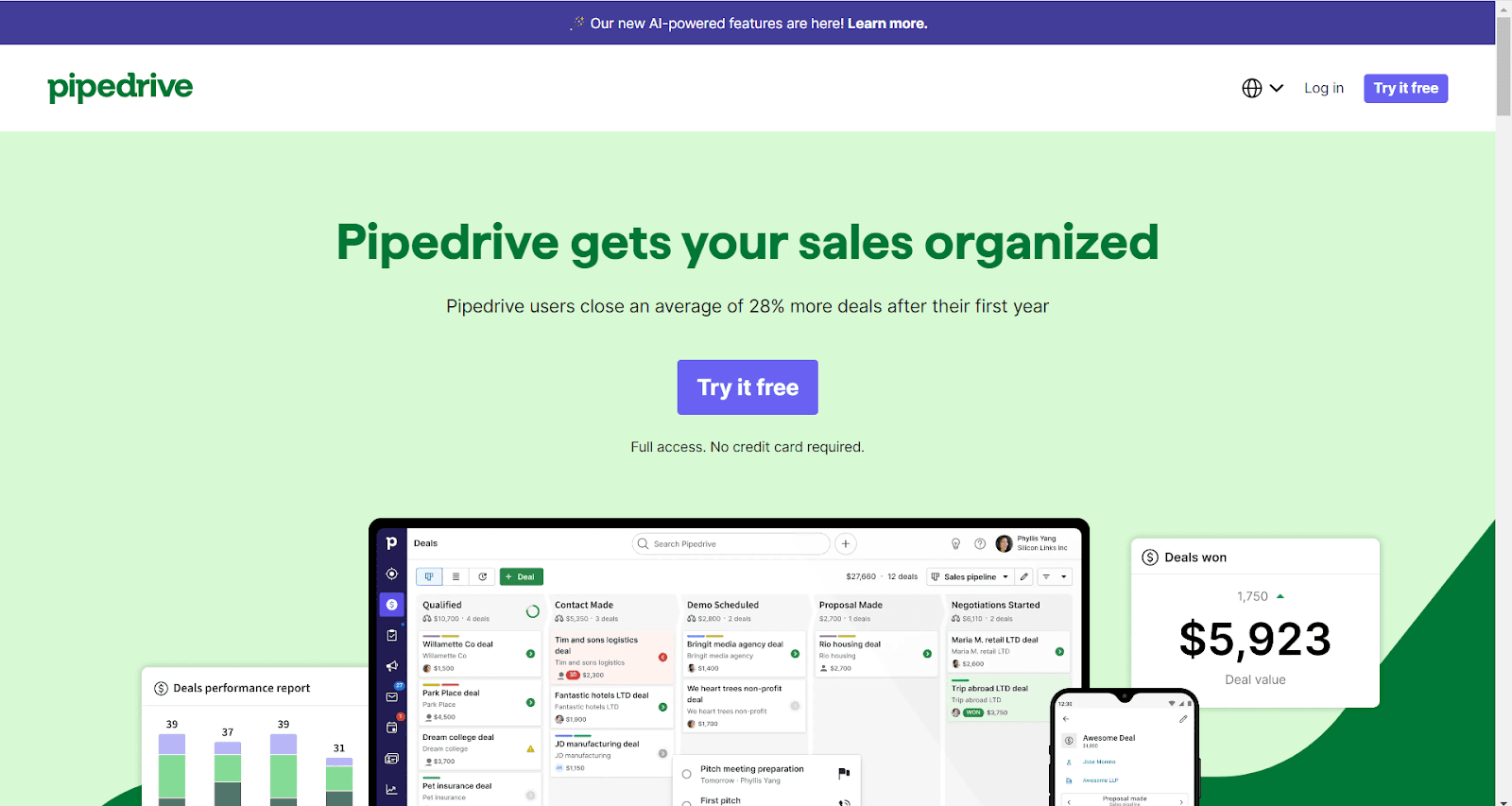
Task: Click the header Try it free button
Action: (1405, 88)
